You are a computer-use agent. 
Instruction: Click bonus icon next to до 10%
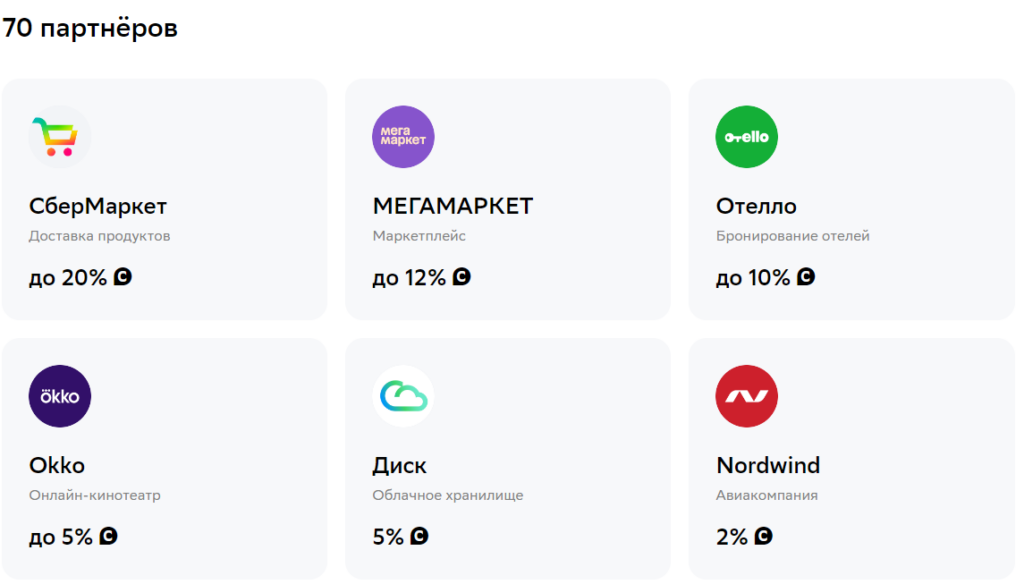pos(806,277)
